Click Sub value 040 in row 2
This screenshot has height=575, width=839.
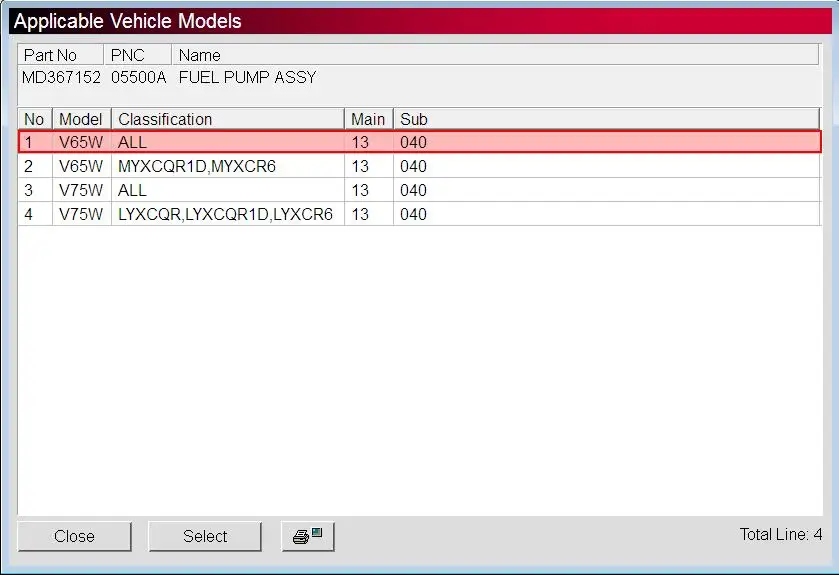(607, 166)
